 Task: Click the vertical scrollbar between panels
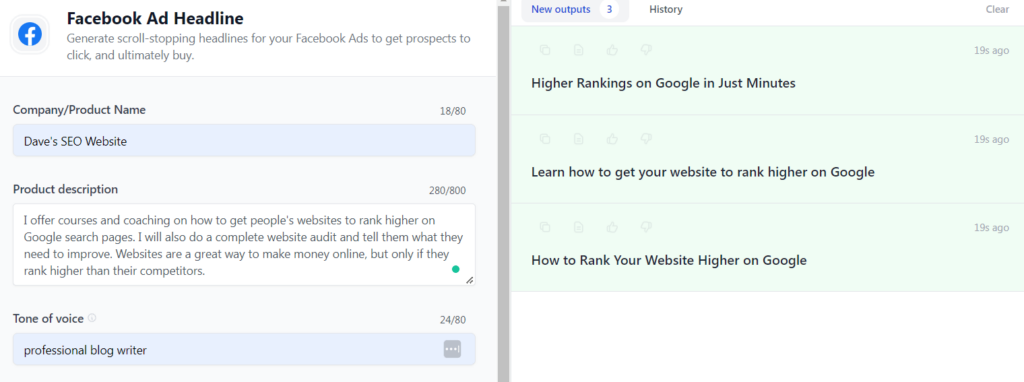pyautogui.click(x=503, y=191)
